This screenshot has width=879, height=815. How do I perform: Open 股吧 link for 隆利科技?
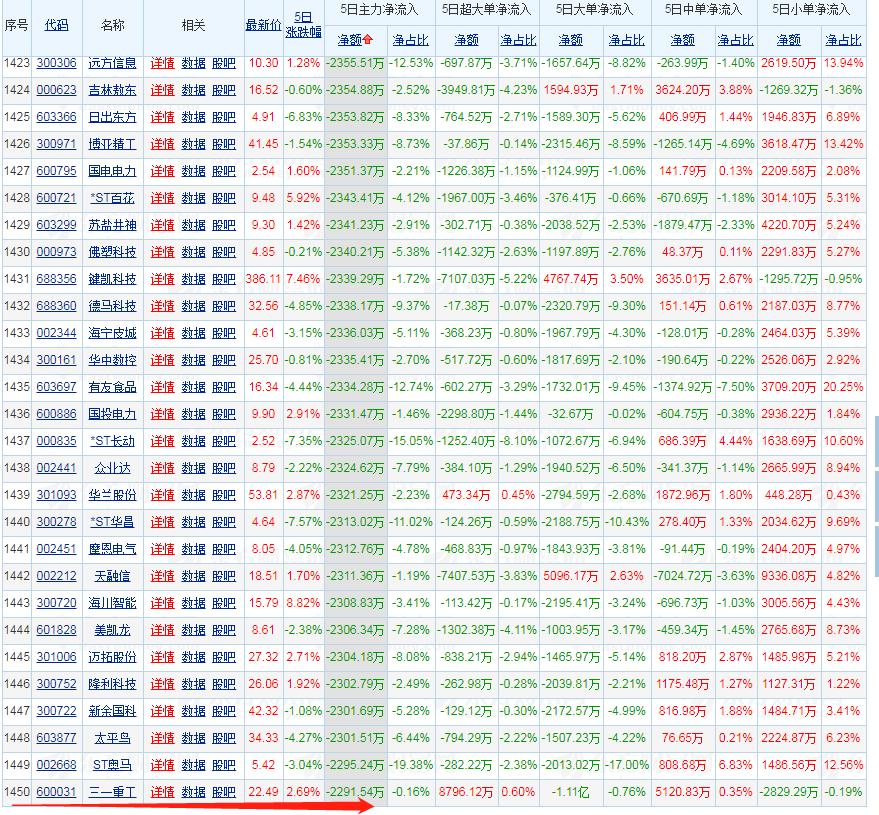(x=224, y=684)
